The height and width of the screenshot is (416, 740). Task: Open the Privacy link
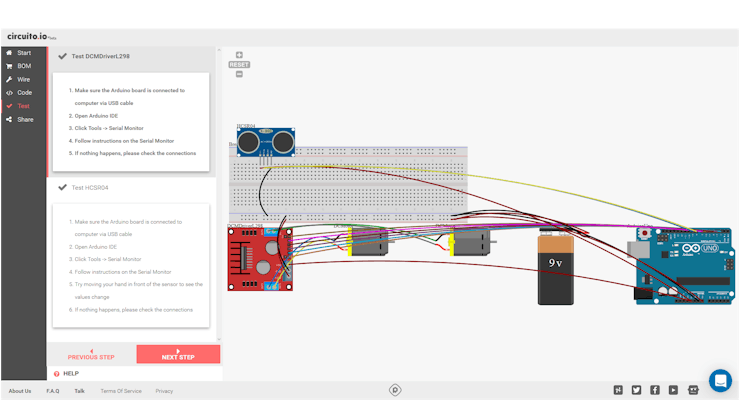pyautogui.click(x=164, y=391)
